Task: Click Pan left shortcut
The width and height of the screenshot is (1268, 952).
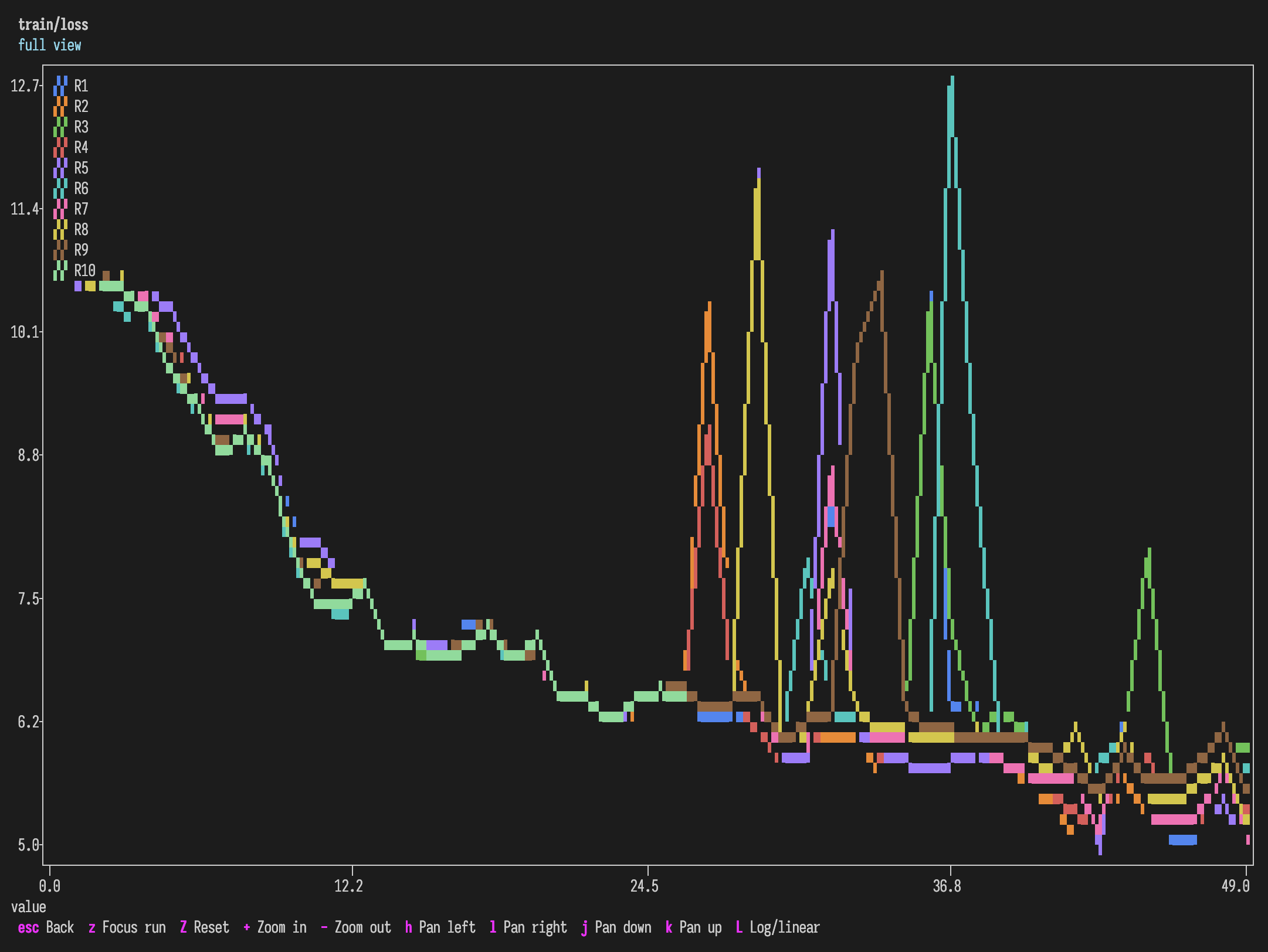Action: (x=440, y=927)
